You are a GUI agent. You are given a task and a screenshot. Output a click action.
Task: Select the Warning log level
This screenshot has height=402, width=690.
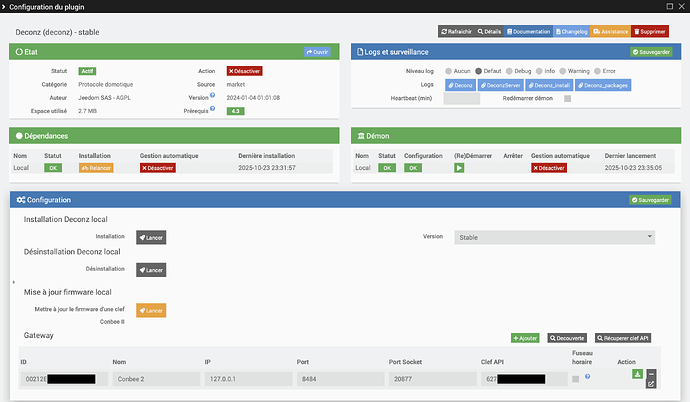click(562, 71)
